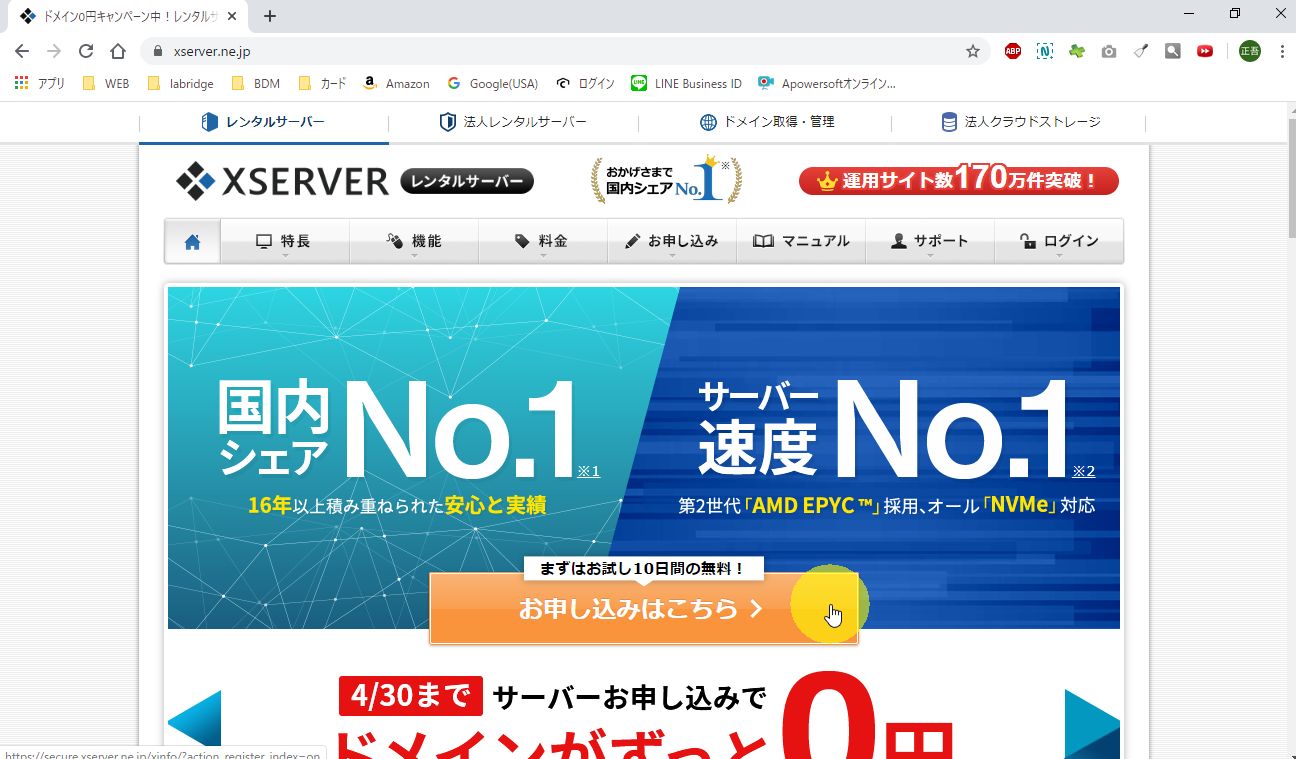Show the next campaign slide arrow
Viewport: 1296px width, 759px height.
(x=1092, y=724)
